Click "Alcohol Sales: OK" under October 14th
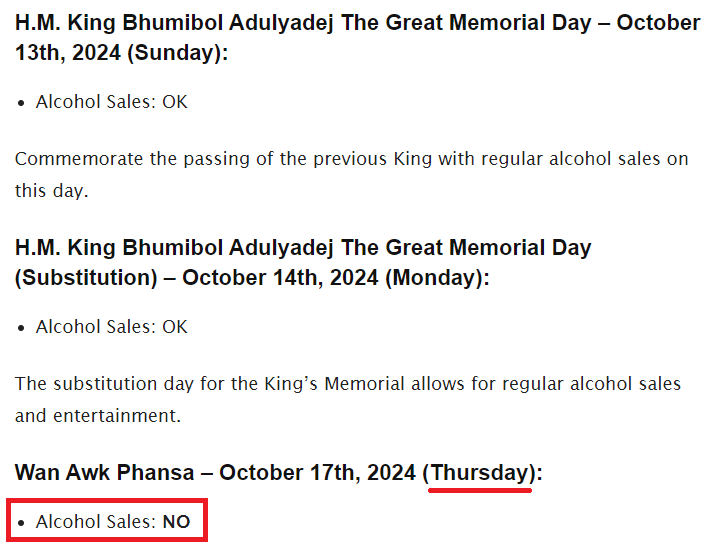This screenshot has width=717, height=553. click(112, 327)
